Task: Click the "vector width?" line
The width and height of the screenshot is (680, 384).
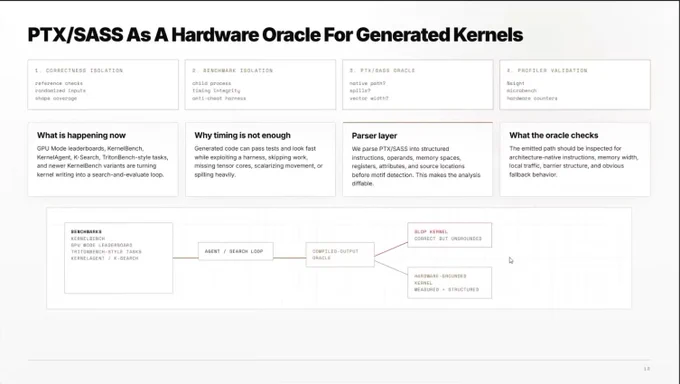Action: pos(369,98)
